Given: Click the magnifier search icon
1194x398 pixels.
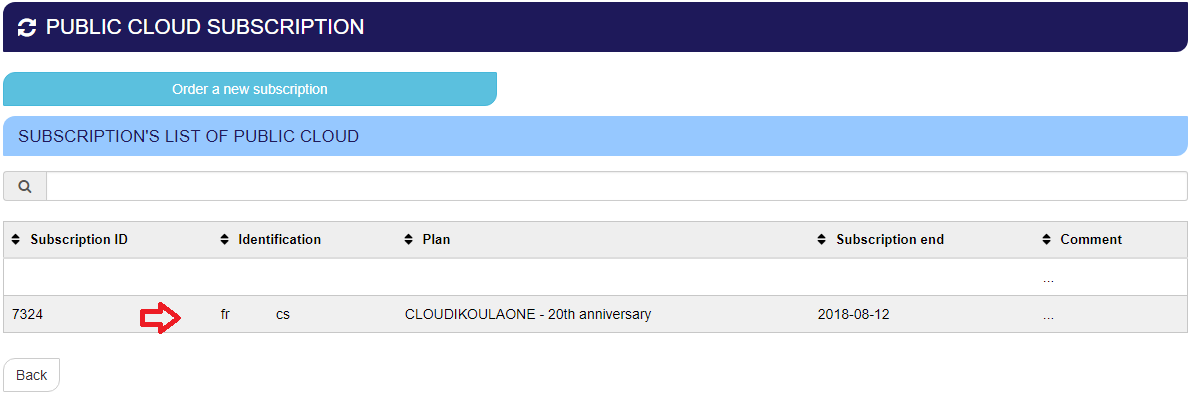Looking at the screenshot, I should coord(25,186).
